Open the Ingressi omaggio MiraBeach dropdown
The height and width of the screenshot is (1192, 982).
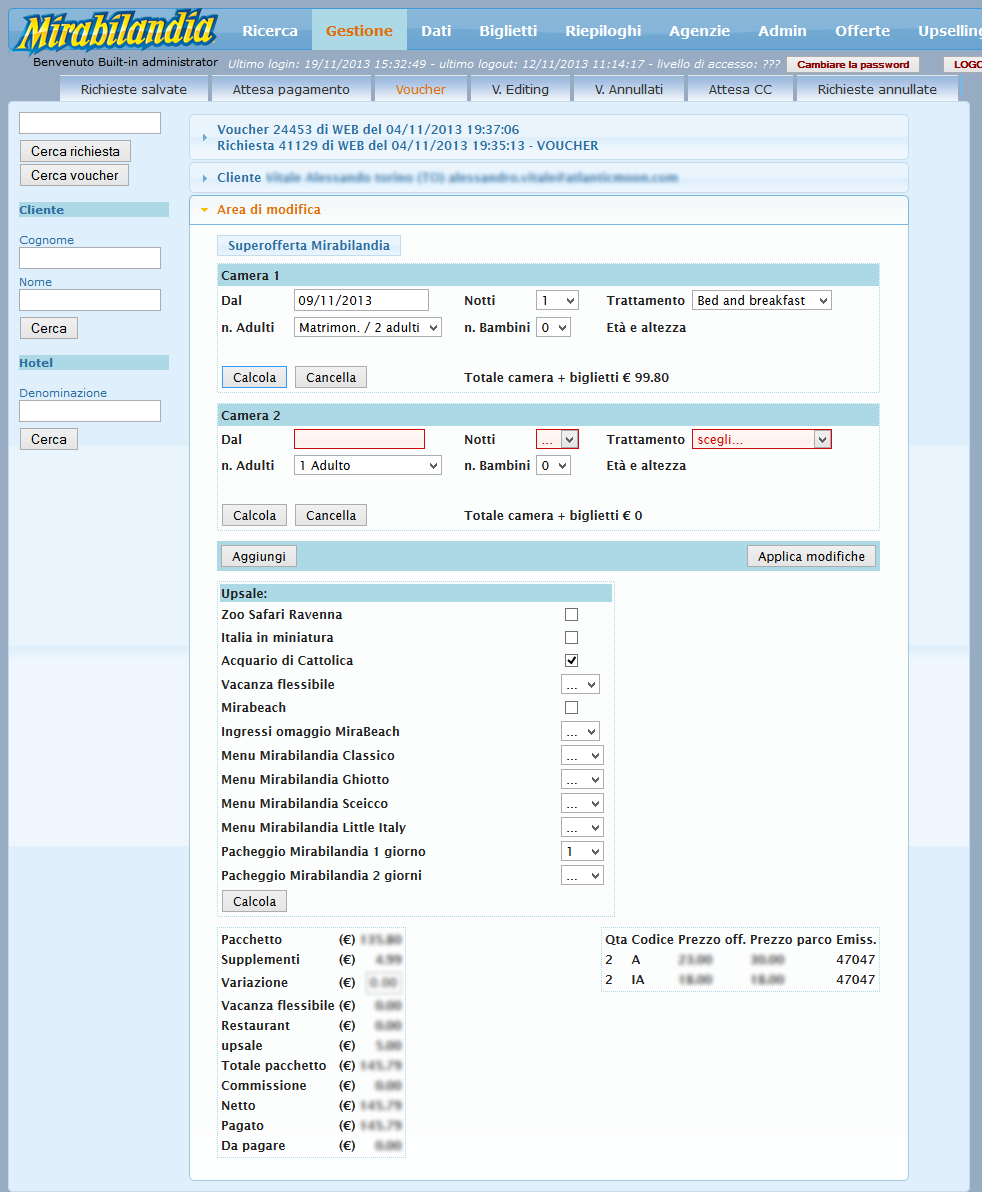(581, 731)
